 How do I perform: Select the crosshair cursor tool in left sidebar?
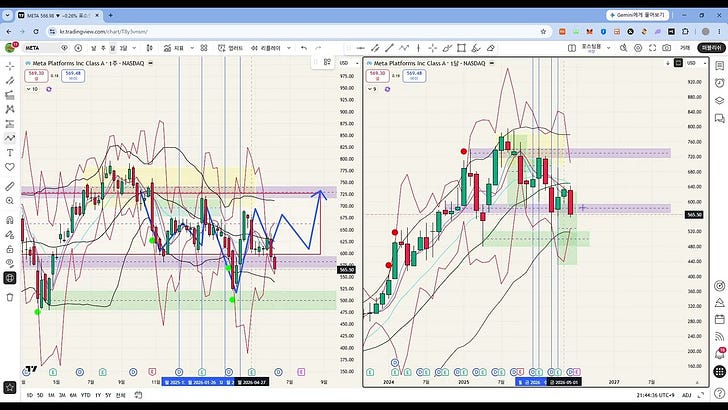(10, 66)
